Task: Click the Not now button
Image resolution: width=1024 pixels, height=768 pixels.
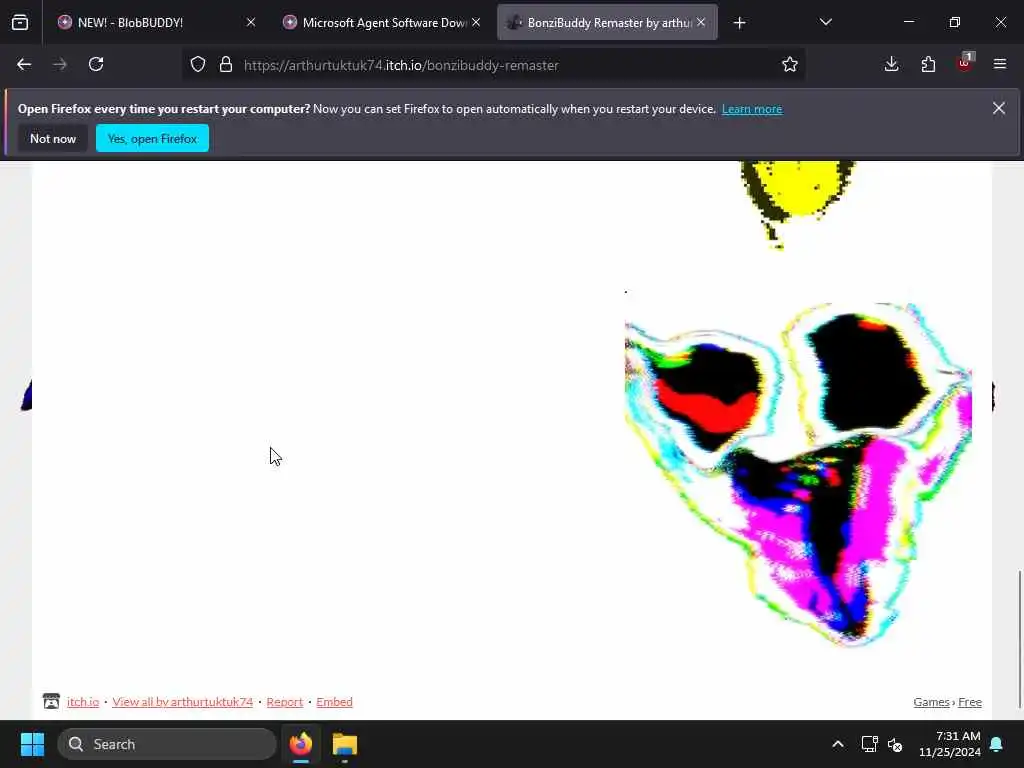Action: (x=53, y=138)
